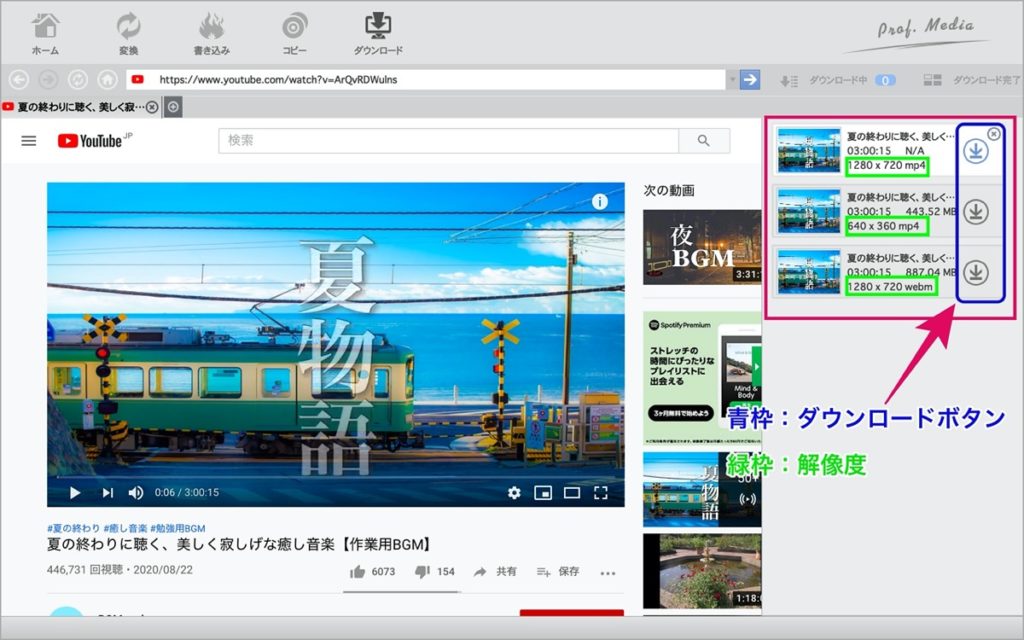Click the 共有 share button
The height and width of the screenshot is (640, 1024).
click(495, 571)
